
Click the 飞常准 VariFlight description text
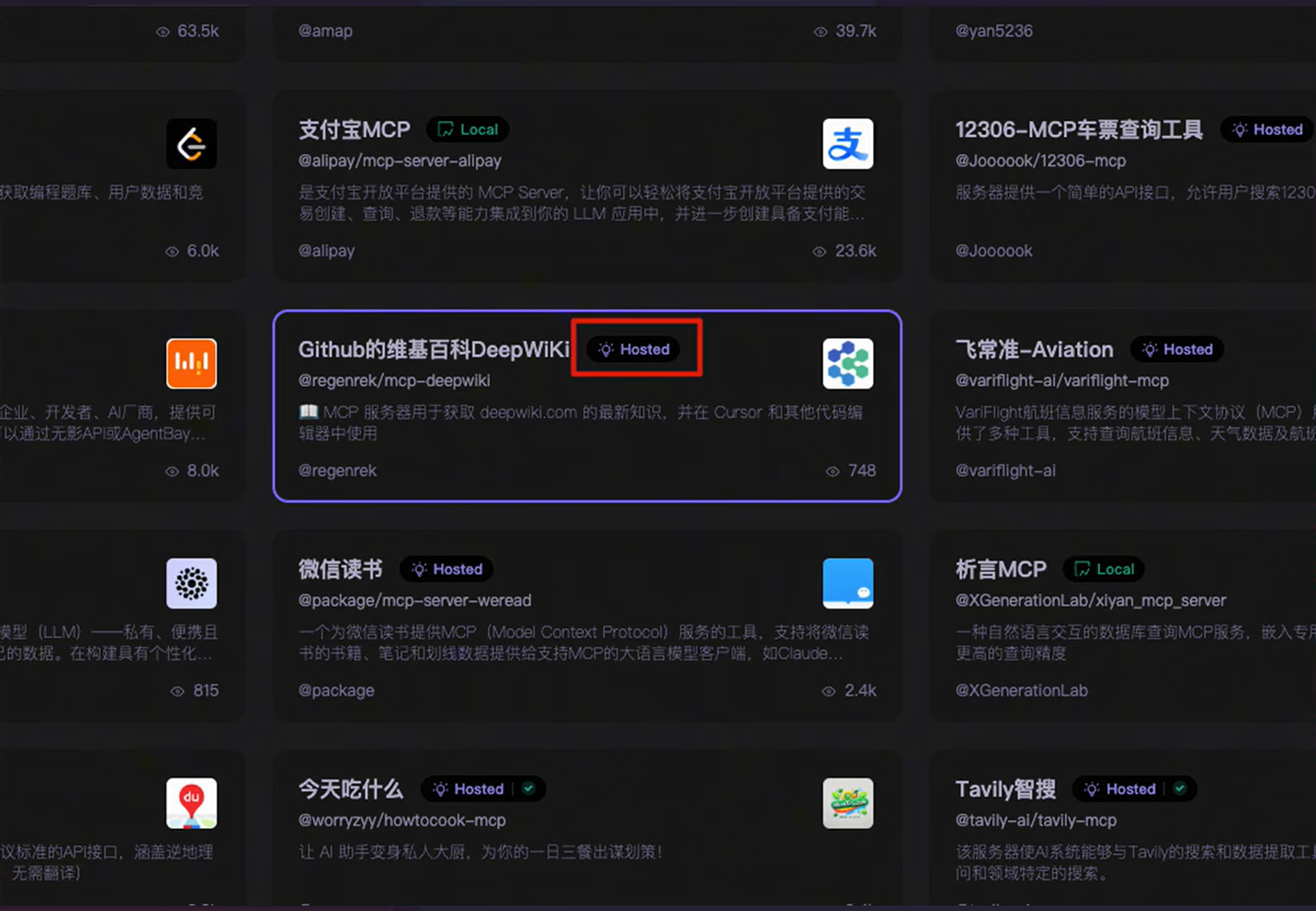pyautogui.click(x=1135, y=423)
